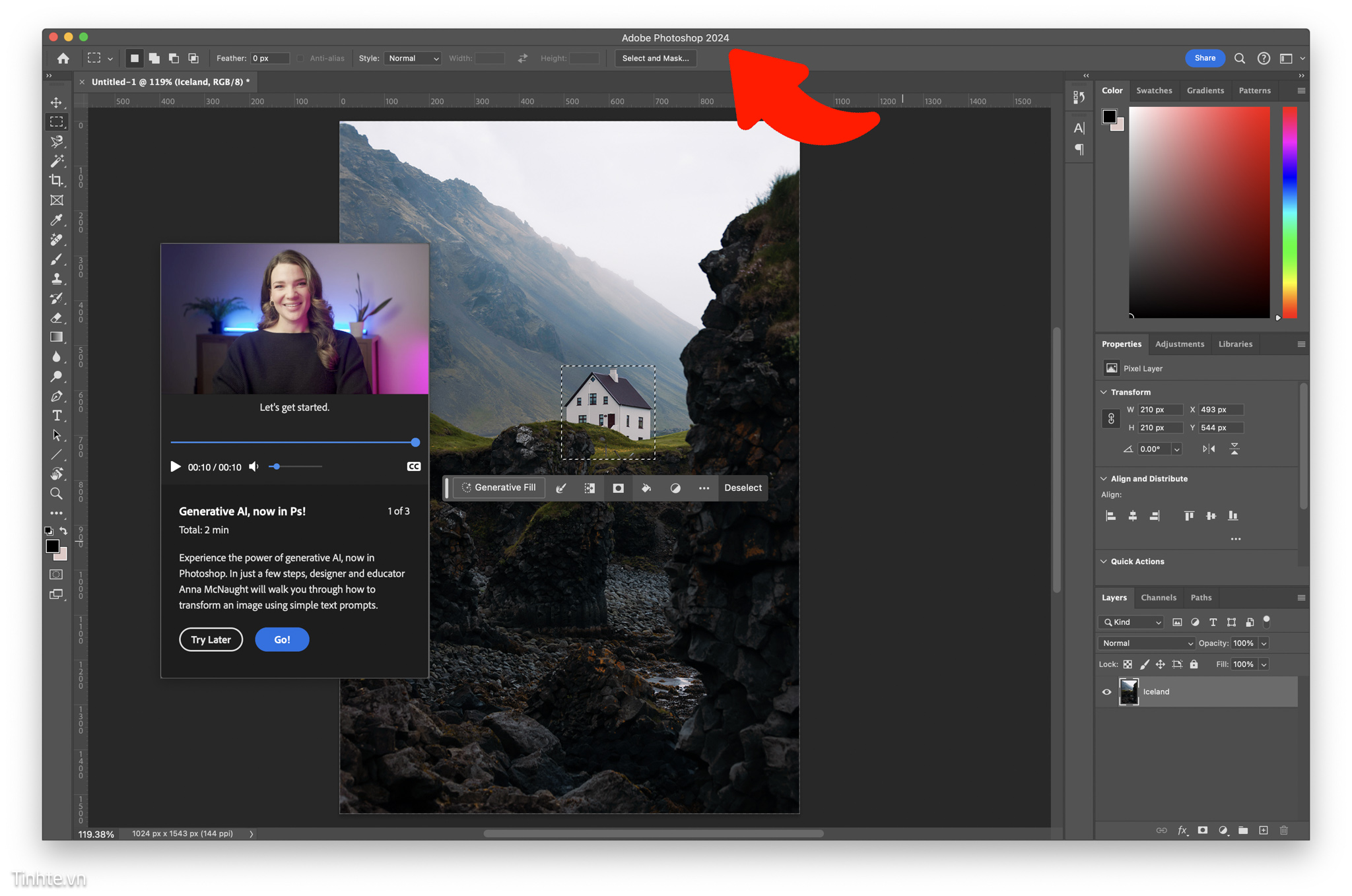Expand the Quick Actions section

(x=1106, y=561)
